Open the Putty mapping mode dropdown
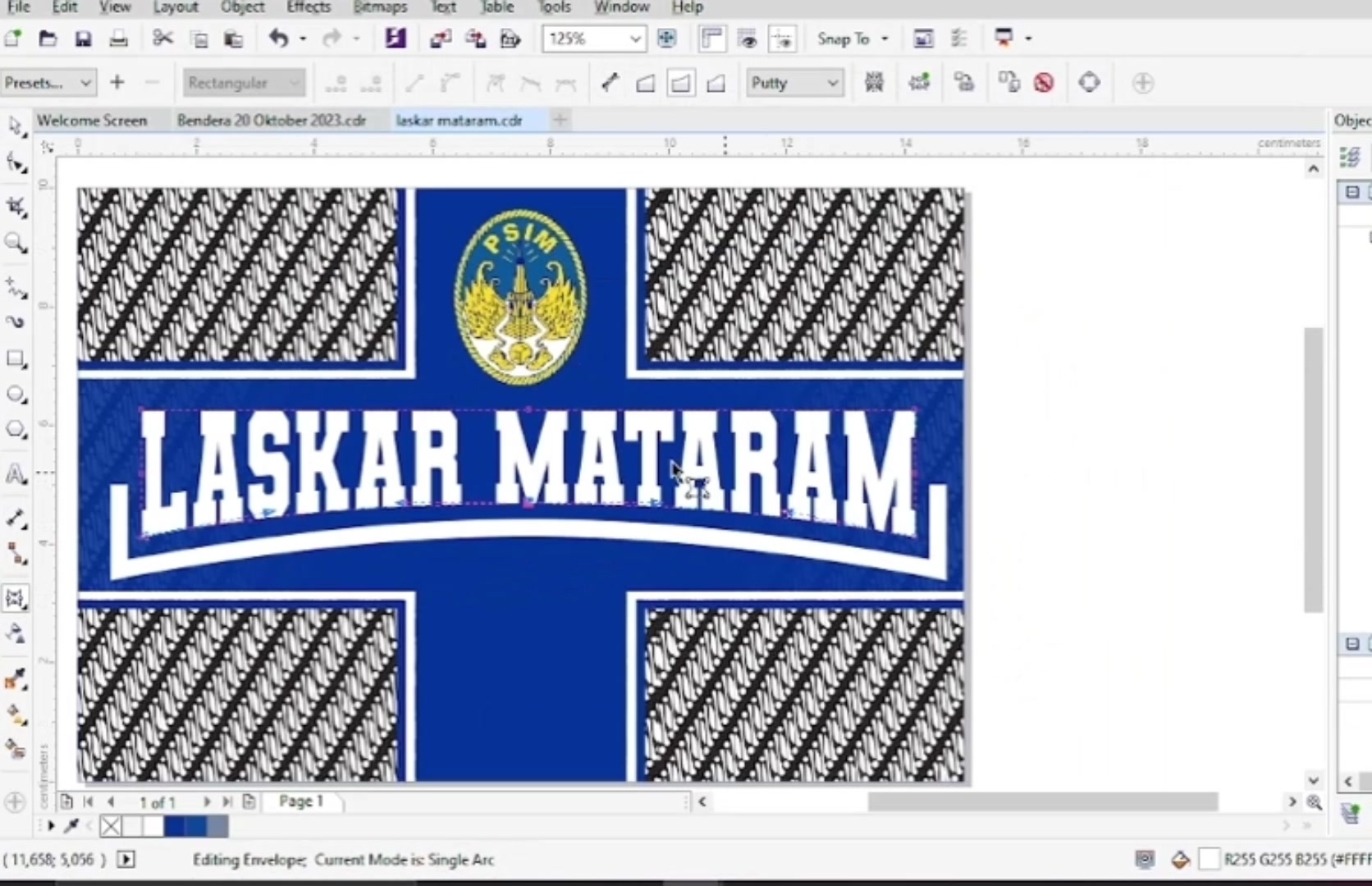This screenshot has height=886, width=1372. (832, 83)
